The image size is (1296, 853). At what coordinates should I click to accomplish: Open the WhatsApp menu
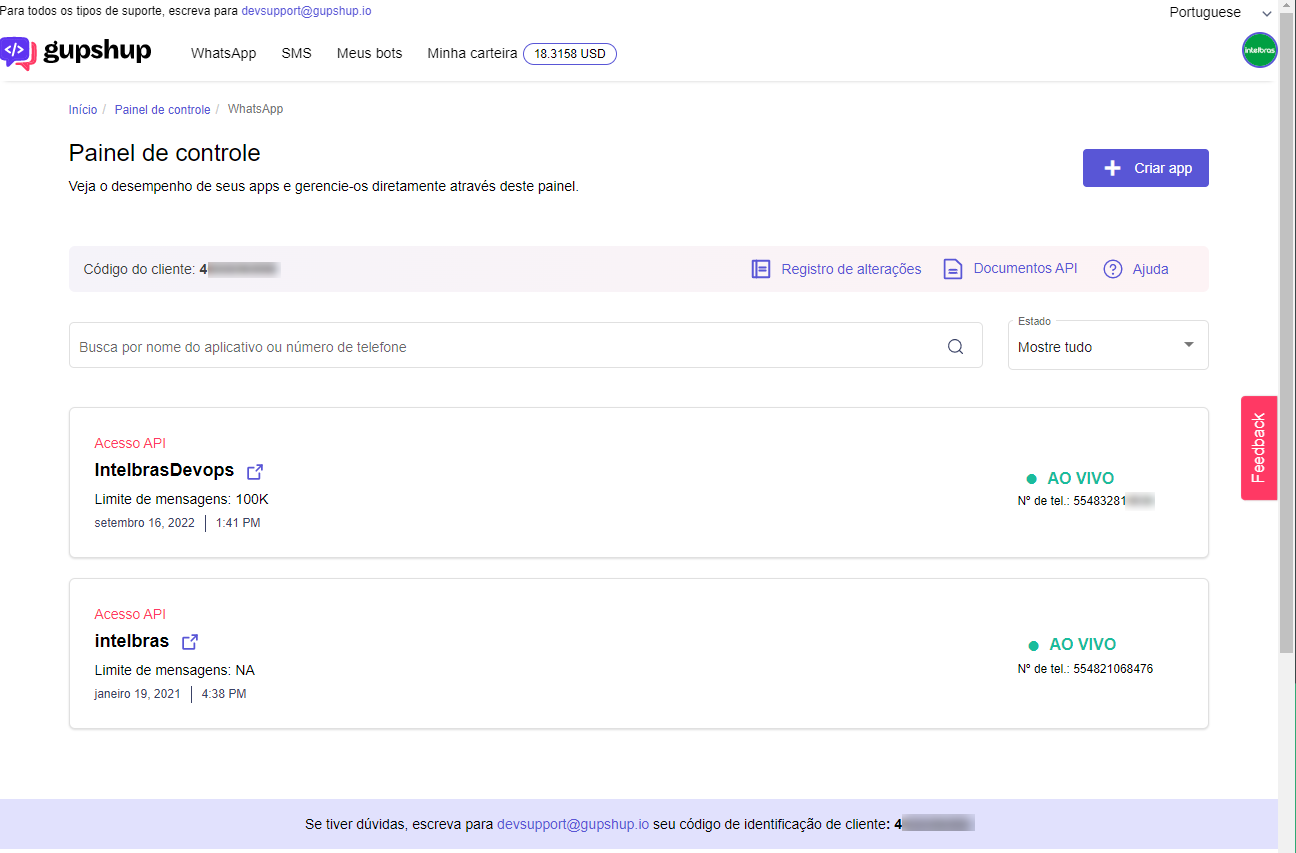point(224,53)
